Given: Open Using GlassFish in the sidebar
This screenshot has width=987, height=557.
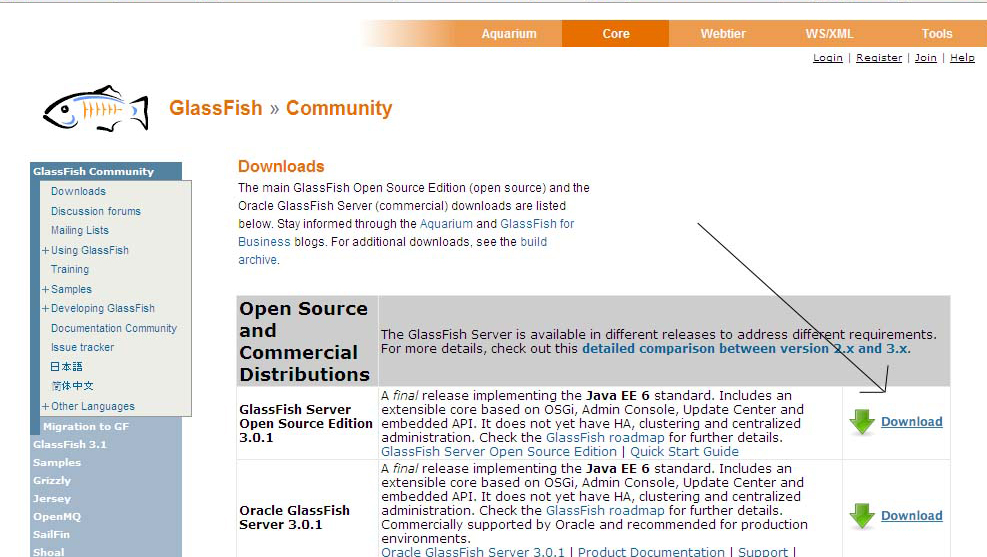Looking at the screenshot, I should click(x=89, y=250).
